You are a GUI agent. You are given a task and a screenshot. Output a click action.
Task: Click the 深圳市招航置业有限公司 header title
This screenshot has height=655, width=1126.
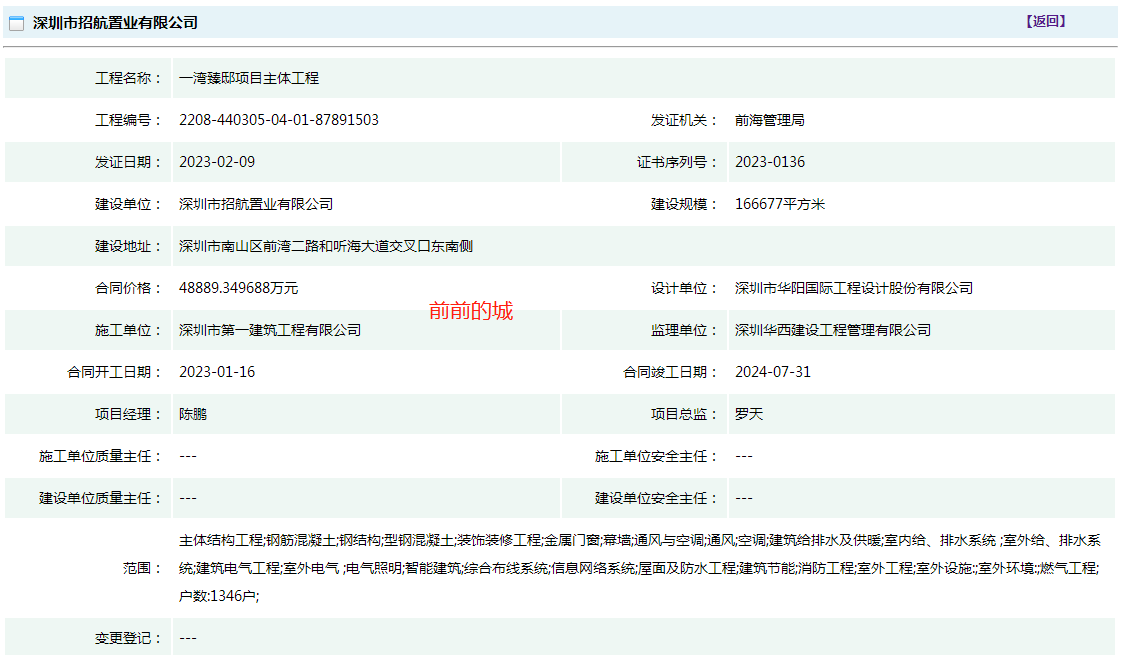tap(115, 23)
